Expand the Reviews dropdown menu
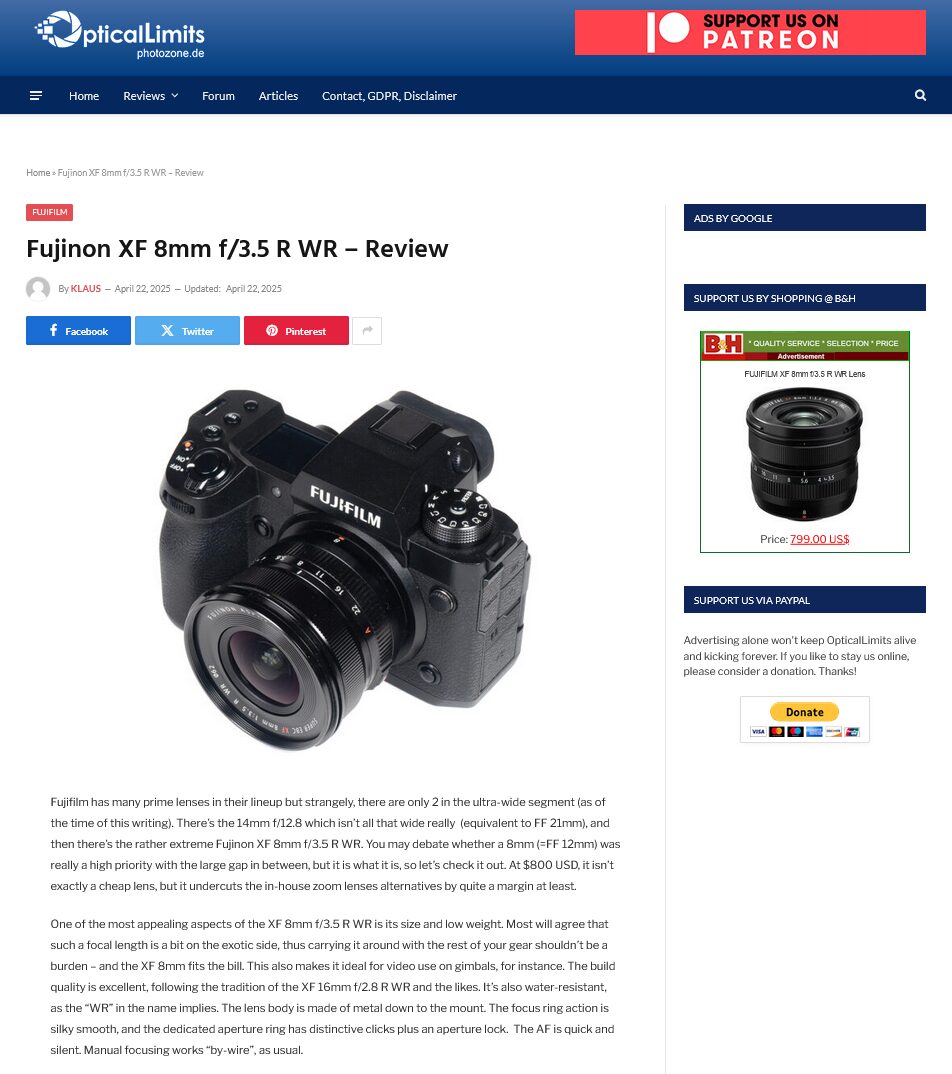 click(151, 96)
